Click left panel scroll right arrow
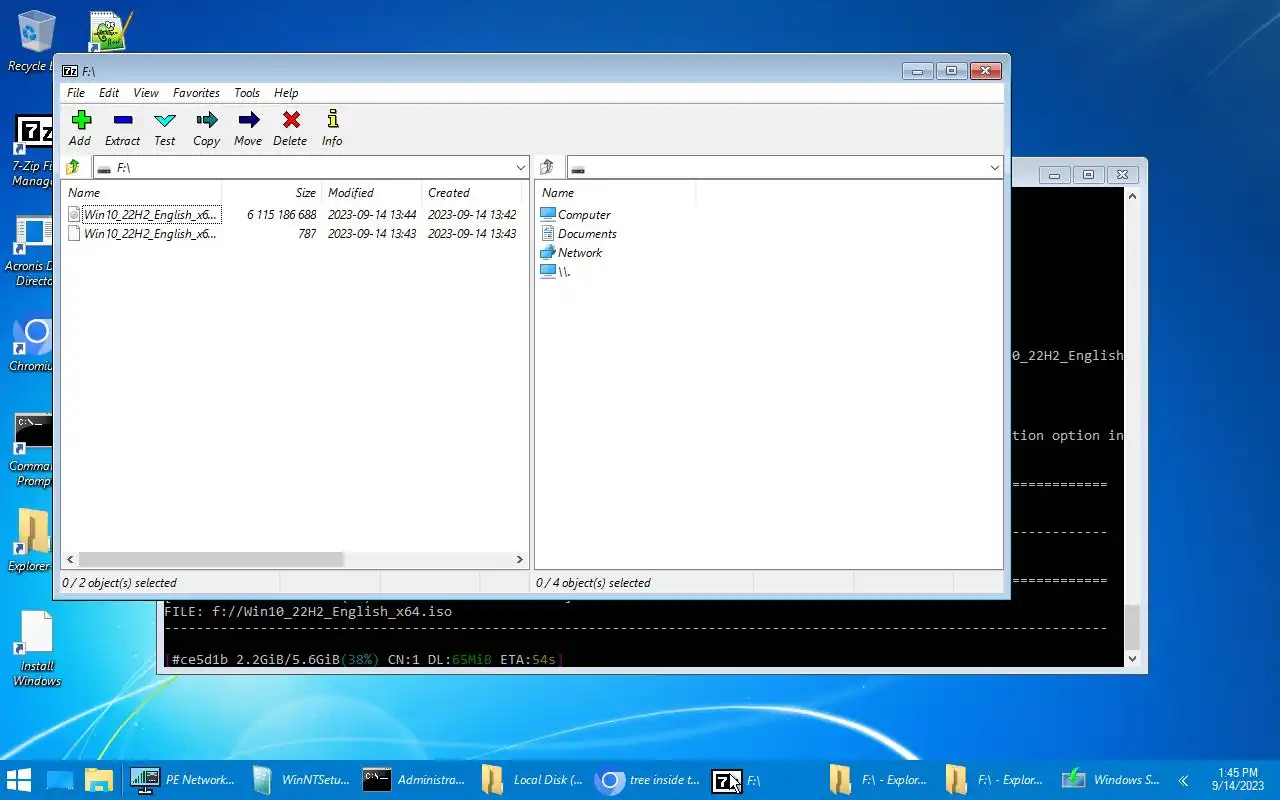1280x800 pixels. pyautogui.click(x=520, y=560)
